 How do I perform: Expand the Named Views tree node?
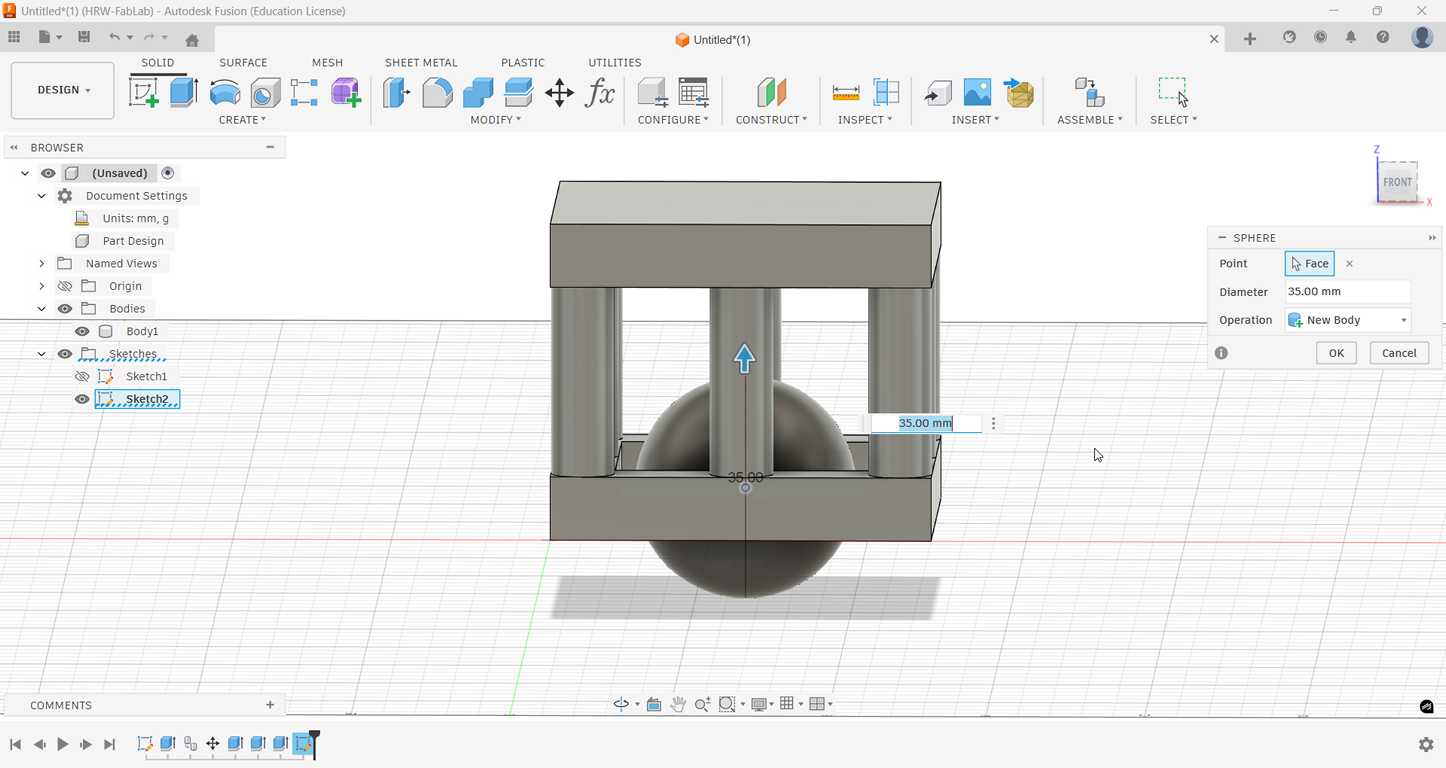coord(42,264)
